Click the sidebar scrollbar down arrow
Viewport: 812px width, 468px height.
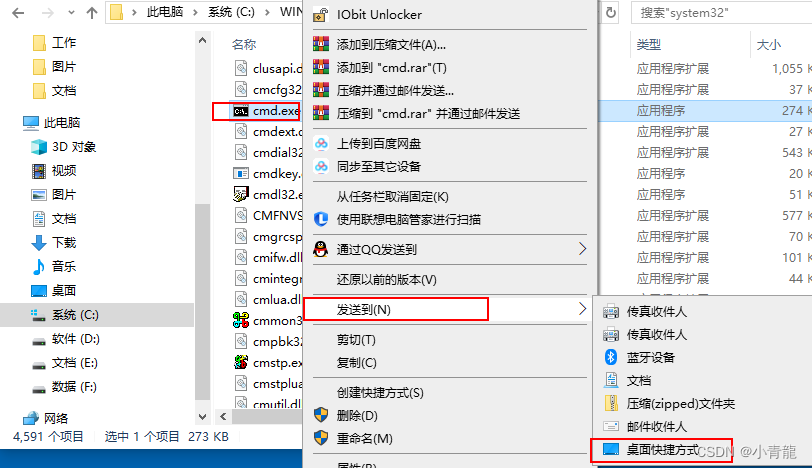point(202,416)
